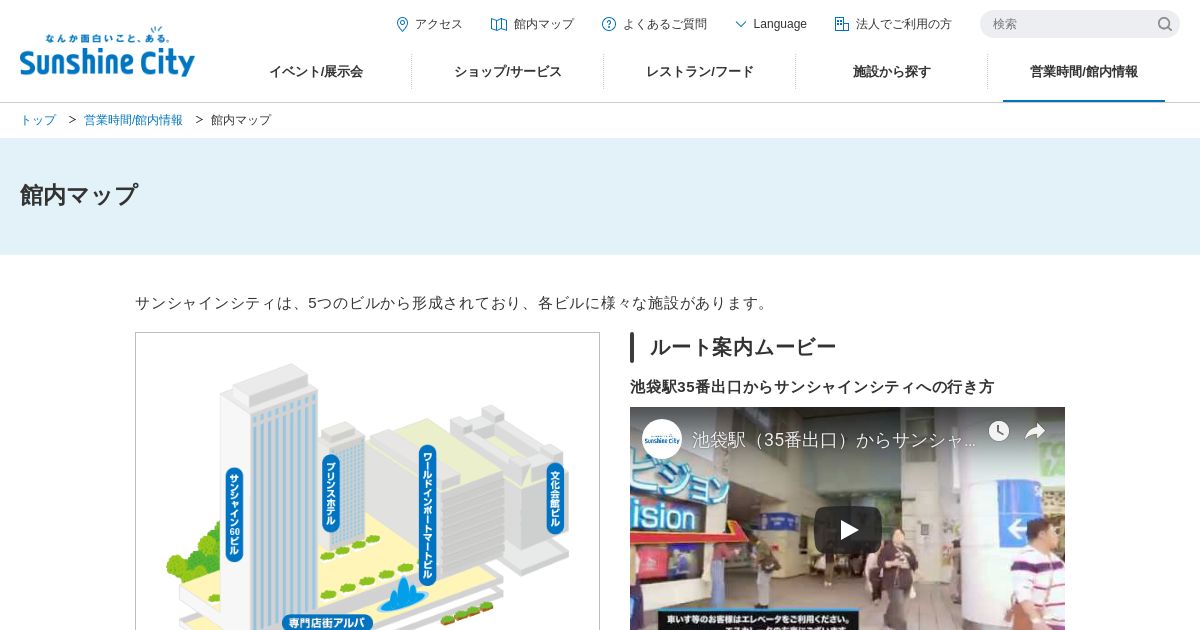Click the ルート案内ムービー heading
The width and height of the screenshot is (1200, 630).
tap(742, 347)
